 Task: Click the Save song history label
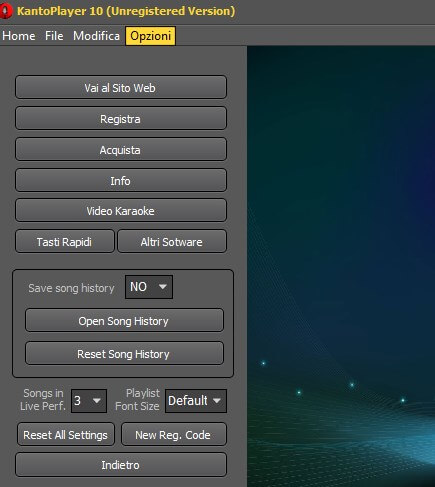tap(71, 288)
